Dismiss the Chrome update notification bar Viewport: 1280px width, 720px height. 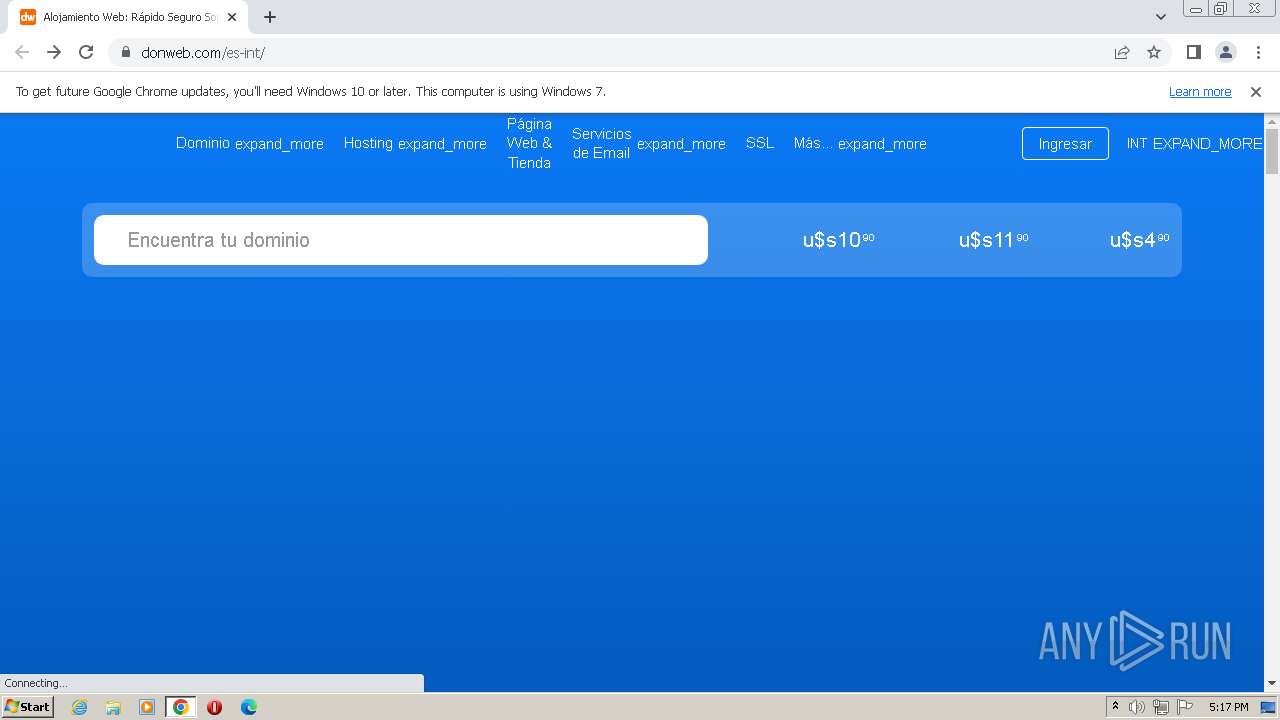point(1256,92)
